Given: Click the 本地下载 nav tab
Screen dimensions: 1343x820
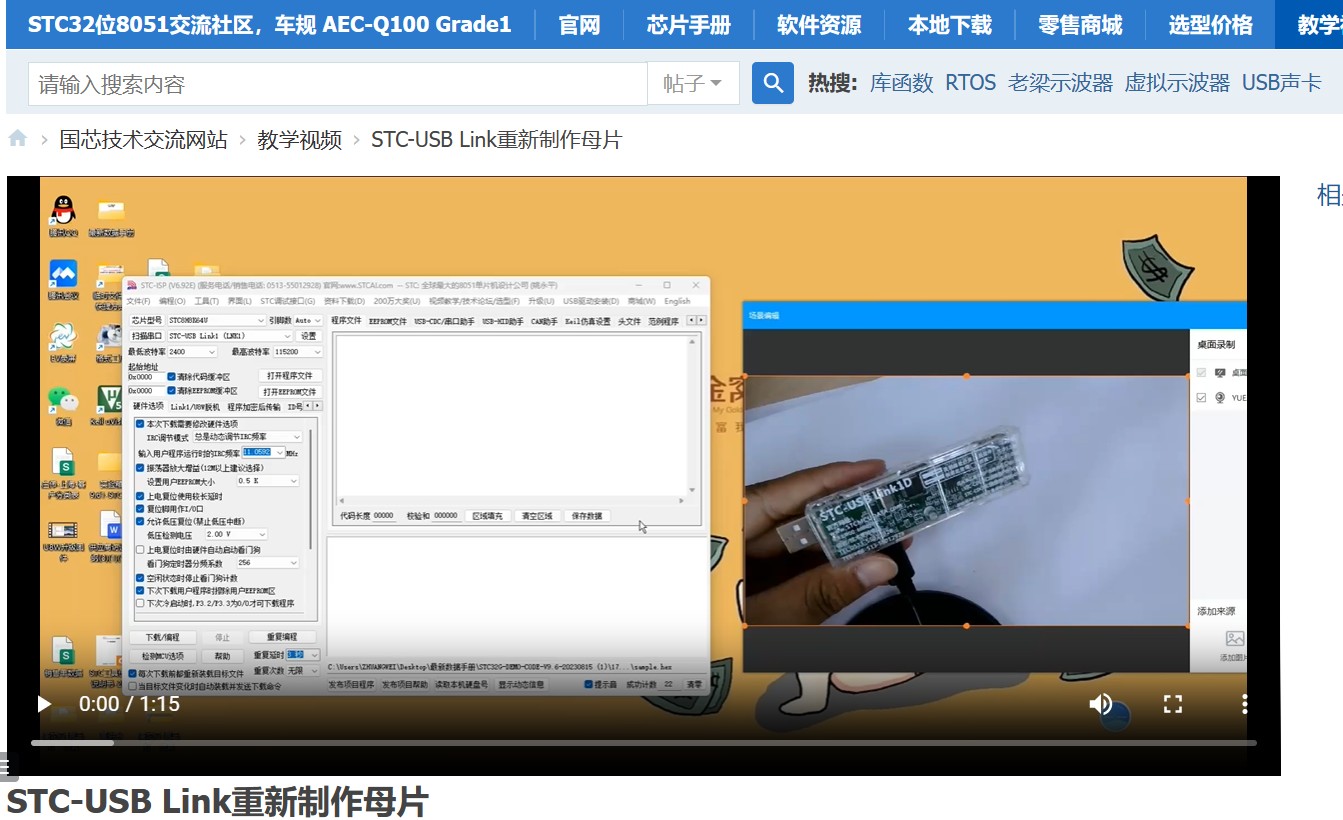Looking at the screenshot, I should pyautogui.click(x=950, y=25).
